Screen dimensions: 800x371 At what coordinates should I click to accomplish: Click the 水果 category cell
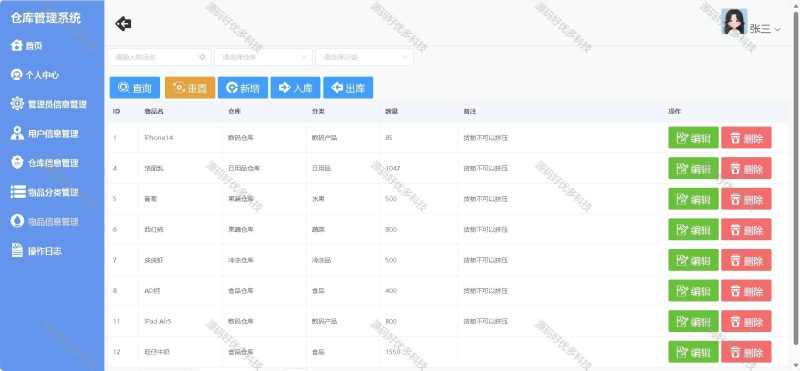pos(318,199)
